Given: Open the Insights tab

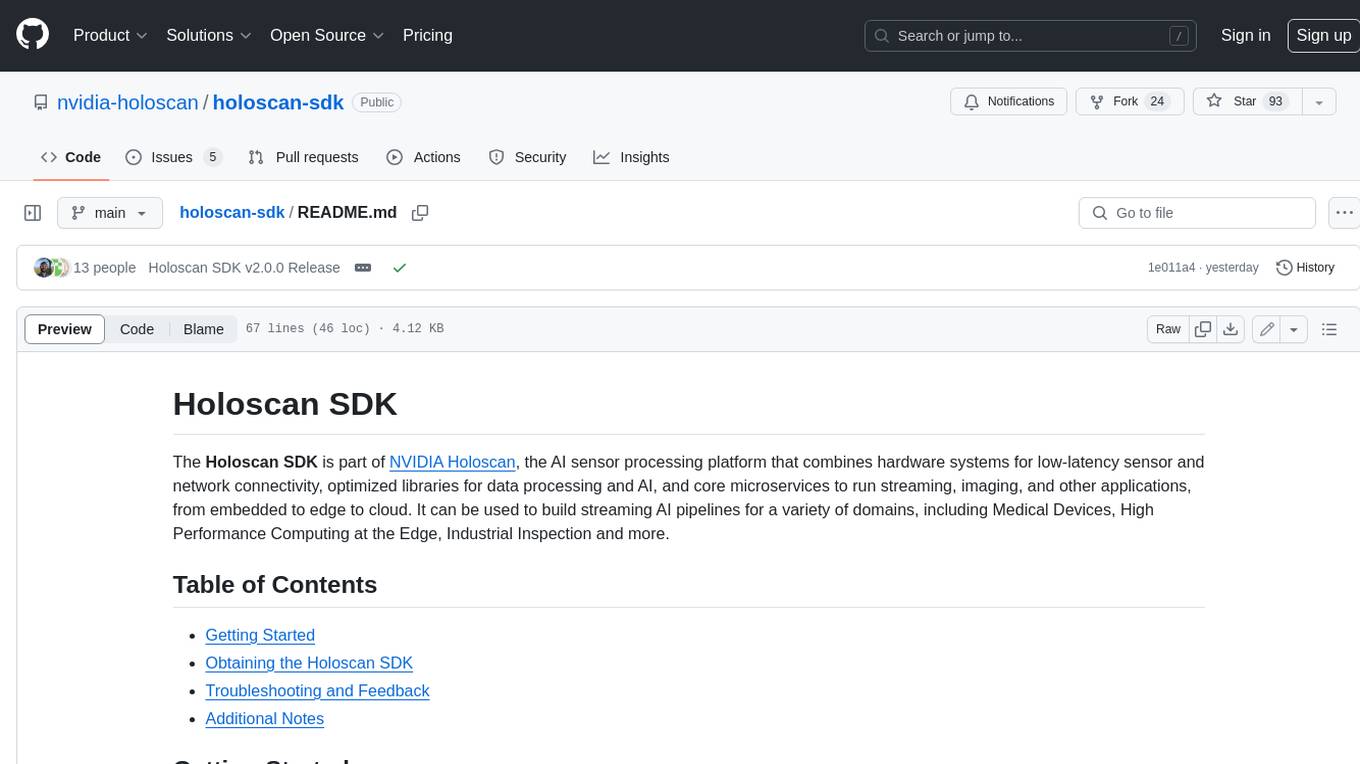Looking at the screenshot, I should (631, 157).
